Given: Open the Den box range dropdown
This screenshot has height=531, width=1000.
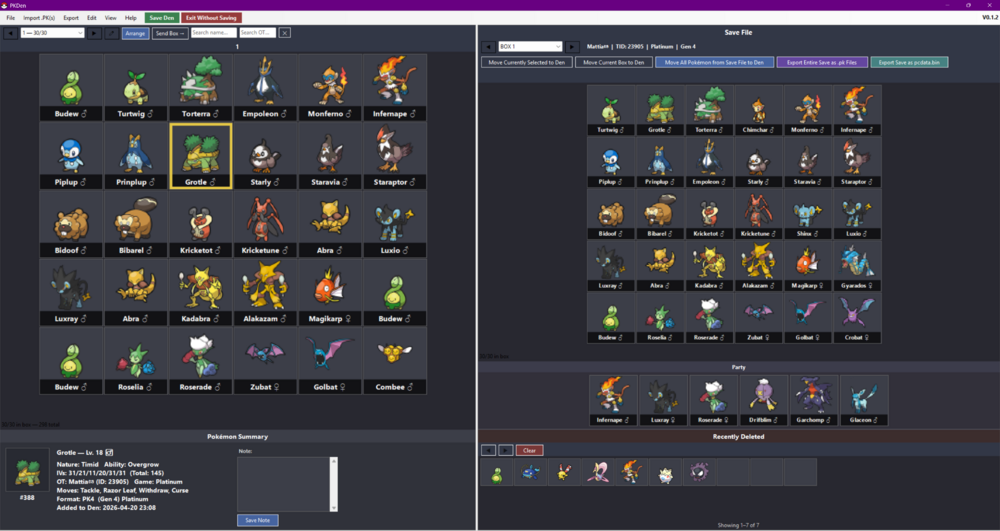Looking at the screenshot, I should coord(52,33).
